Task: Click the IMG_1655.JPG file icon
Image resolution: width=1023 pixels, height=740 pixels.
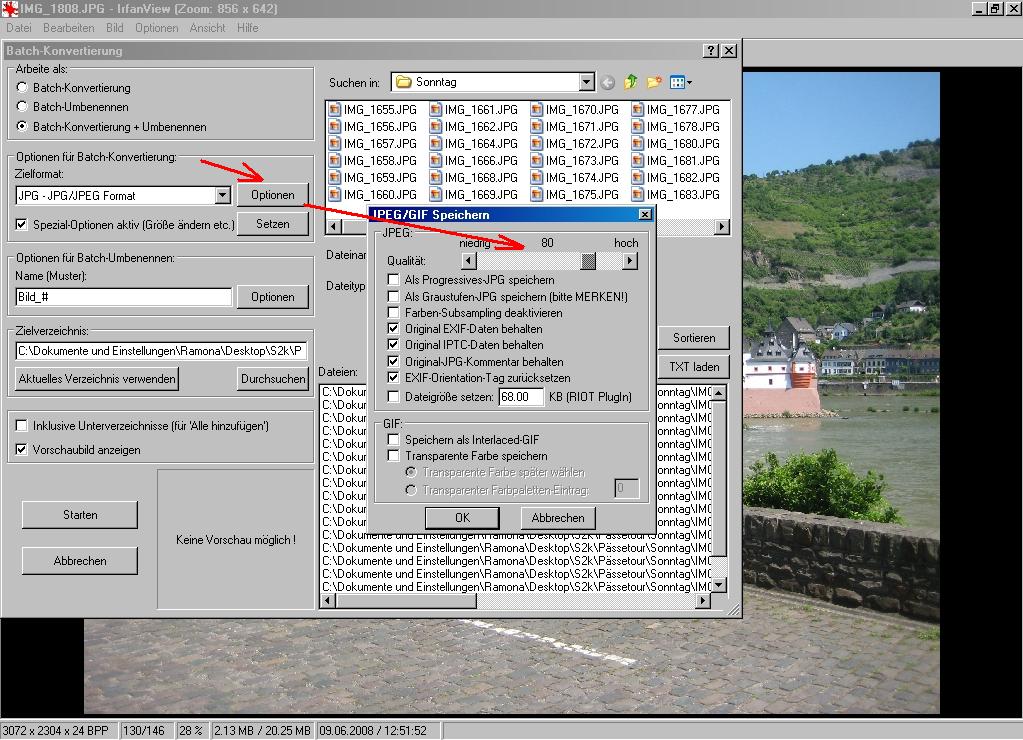Action: (x=334, y=110)
